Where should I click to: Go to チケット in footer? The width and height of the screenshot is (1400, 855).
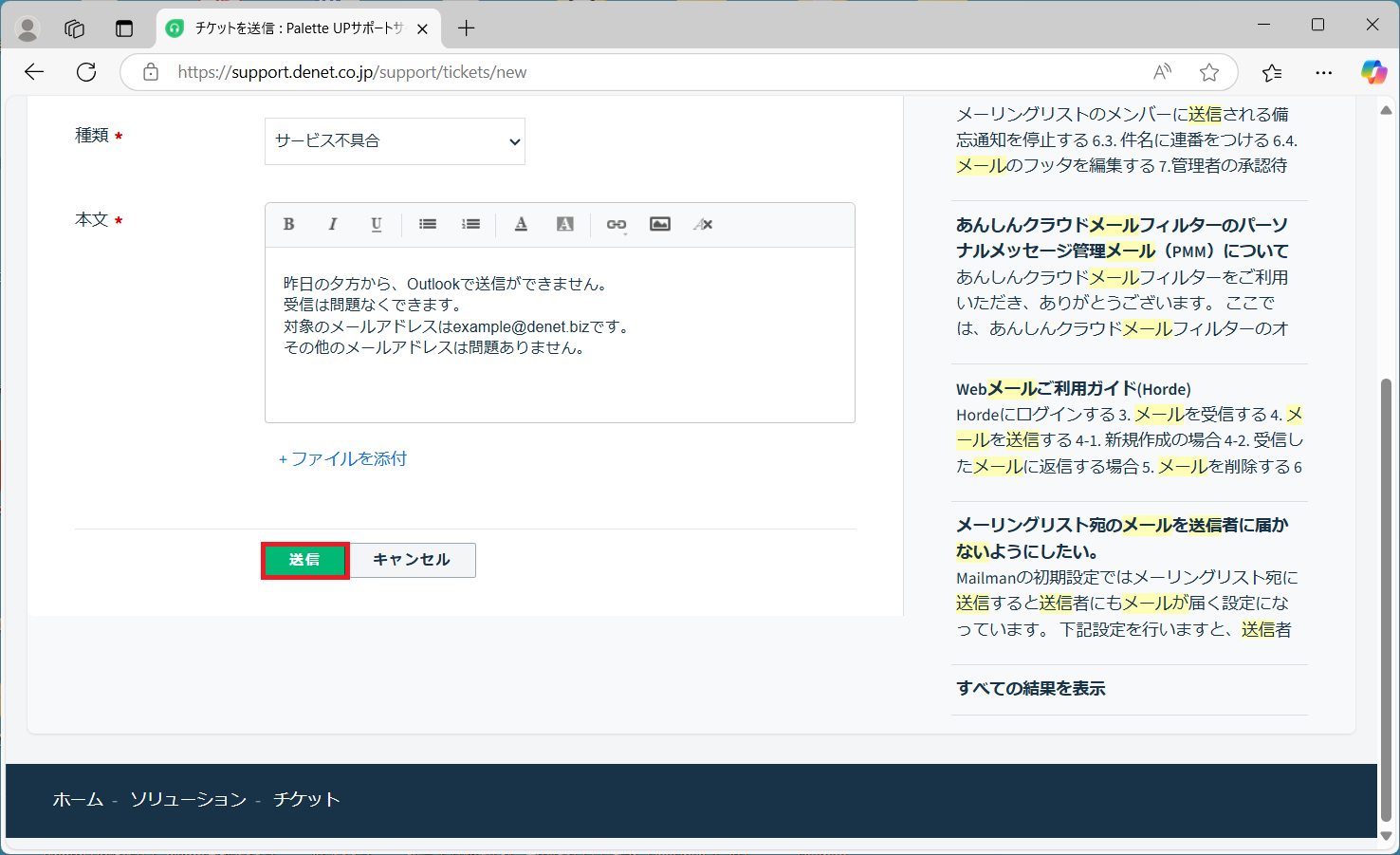(306, 800)
